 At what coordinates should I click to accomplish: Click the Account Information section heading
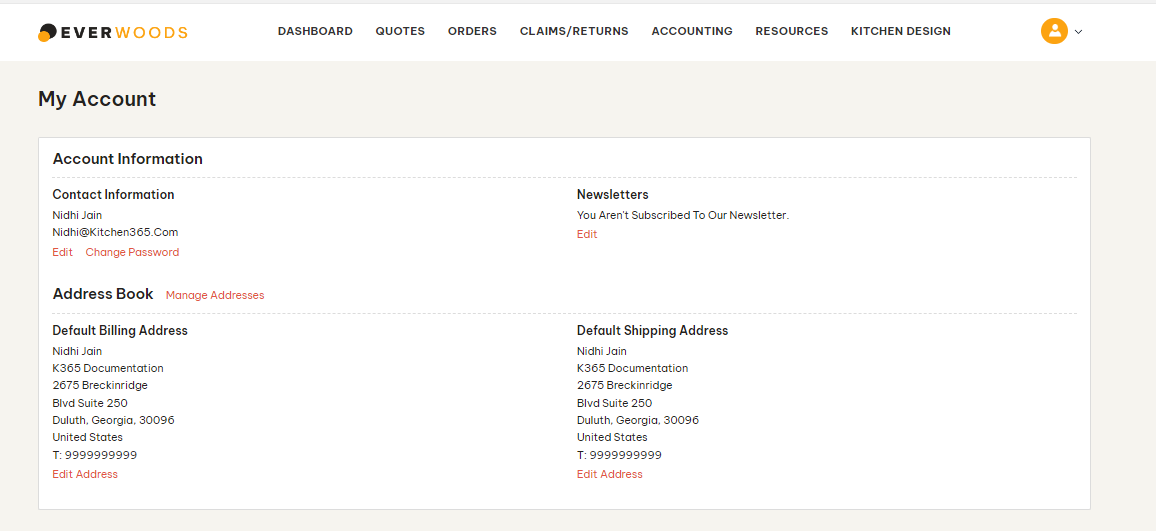(127, 159)
